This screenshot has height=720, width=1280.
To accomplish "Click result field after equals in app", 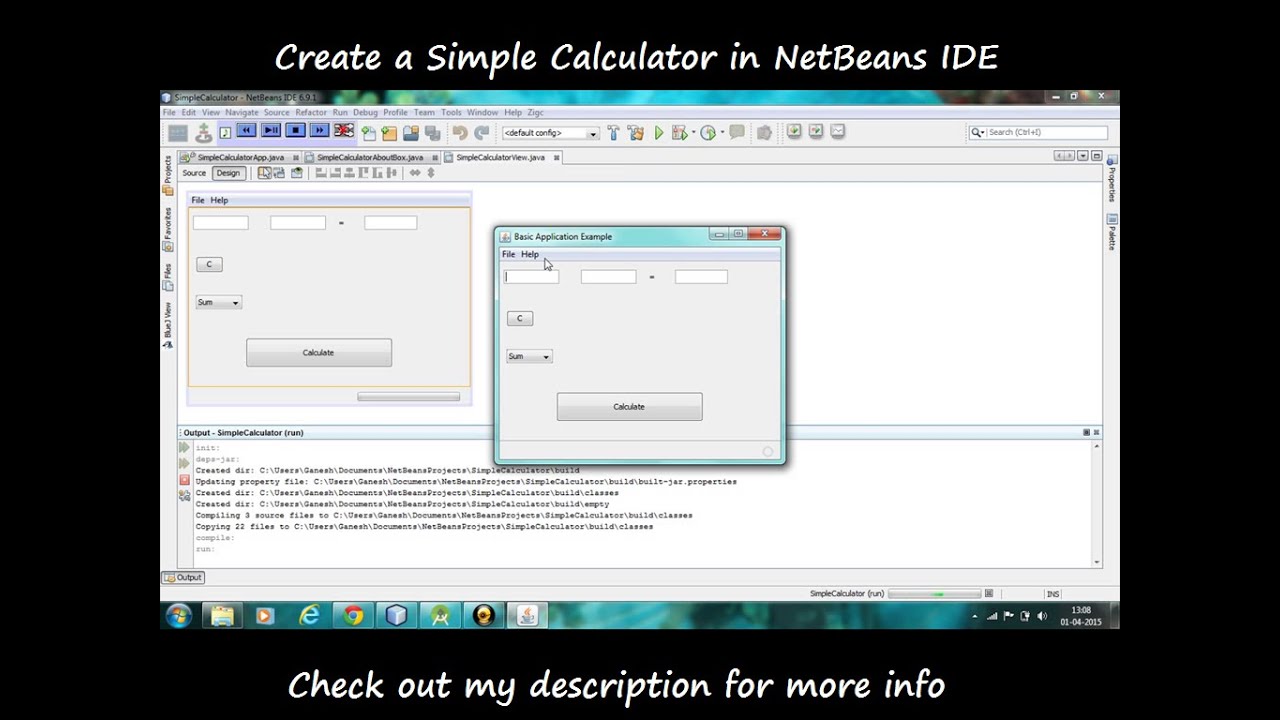I will point(701,277).
